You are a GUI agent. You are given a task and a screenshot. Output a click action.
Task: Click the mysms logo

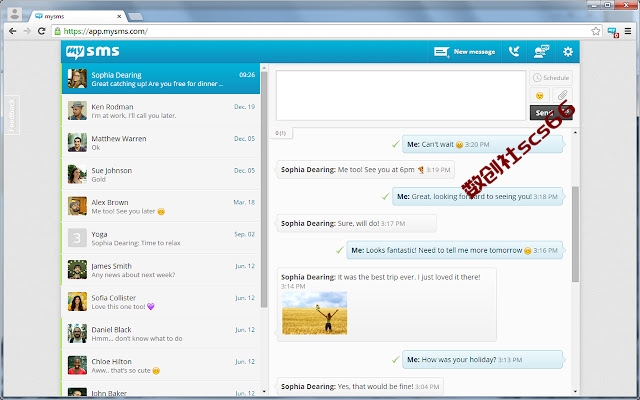click(x=93, y=51)
